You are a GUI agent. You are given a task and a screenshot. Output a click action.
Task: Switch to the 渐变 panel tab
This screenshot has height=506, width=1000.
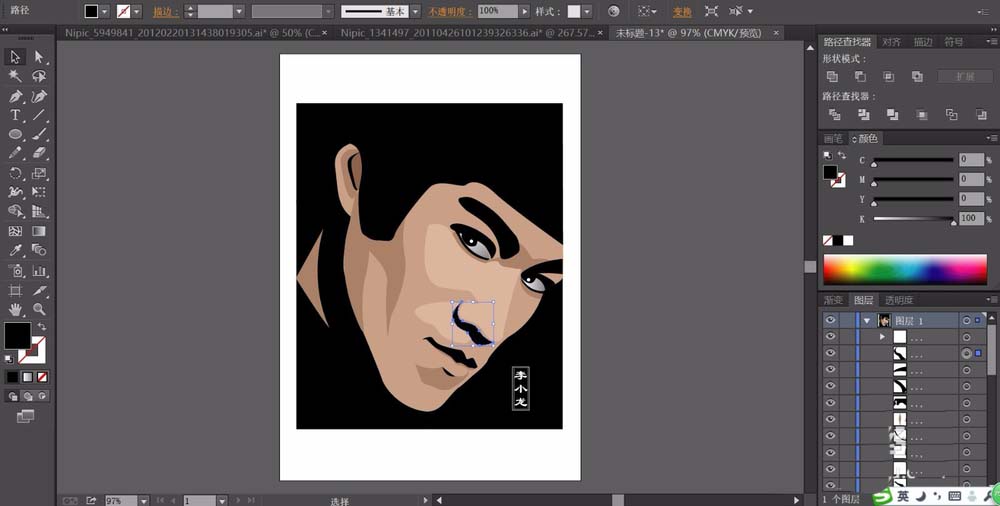pos(834,300)
